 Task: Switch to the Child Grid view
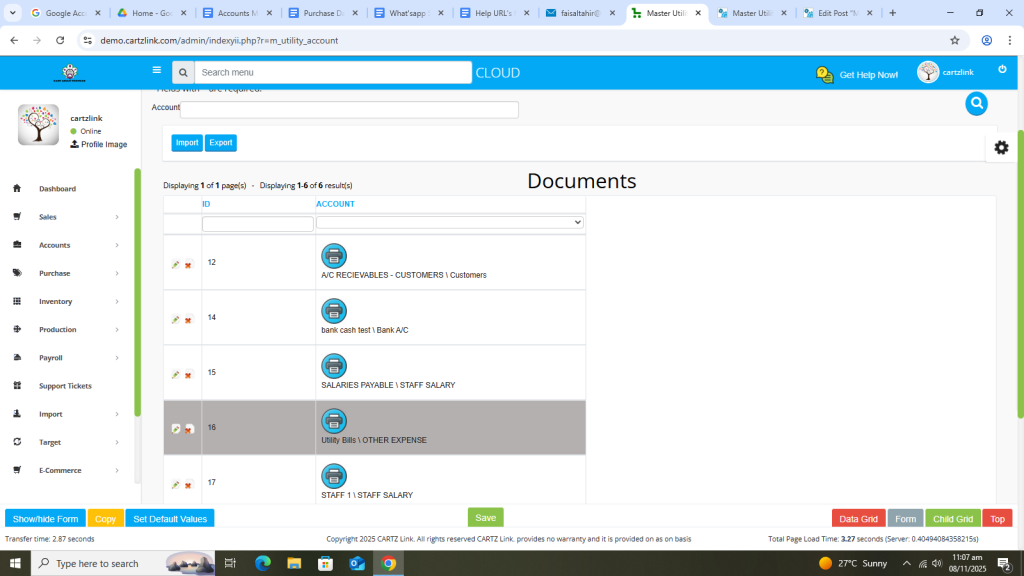coord(952,519)
